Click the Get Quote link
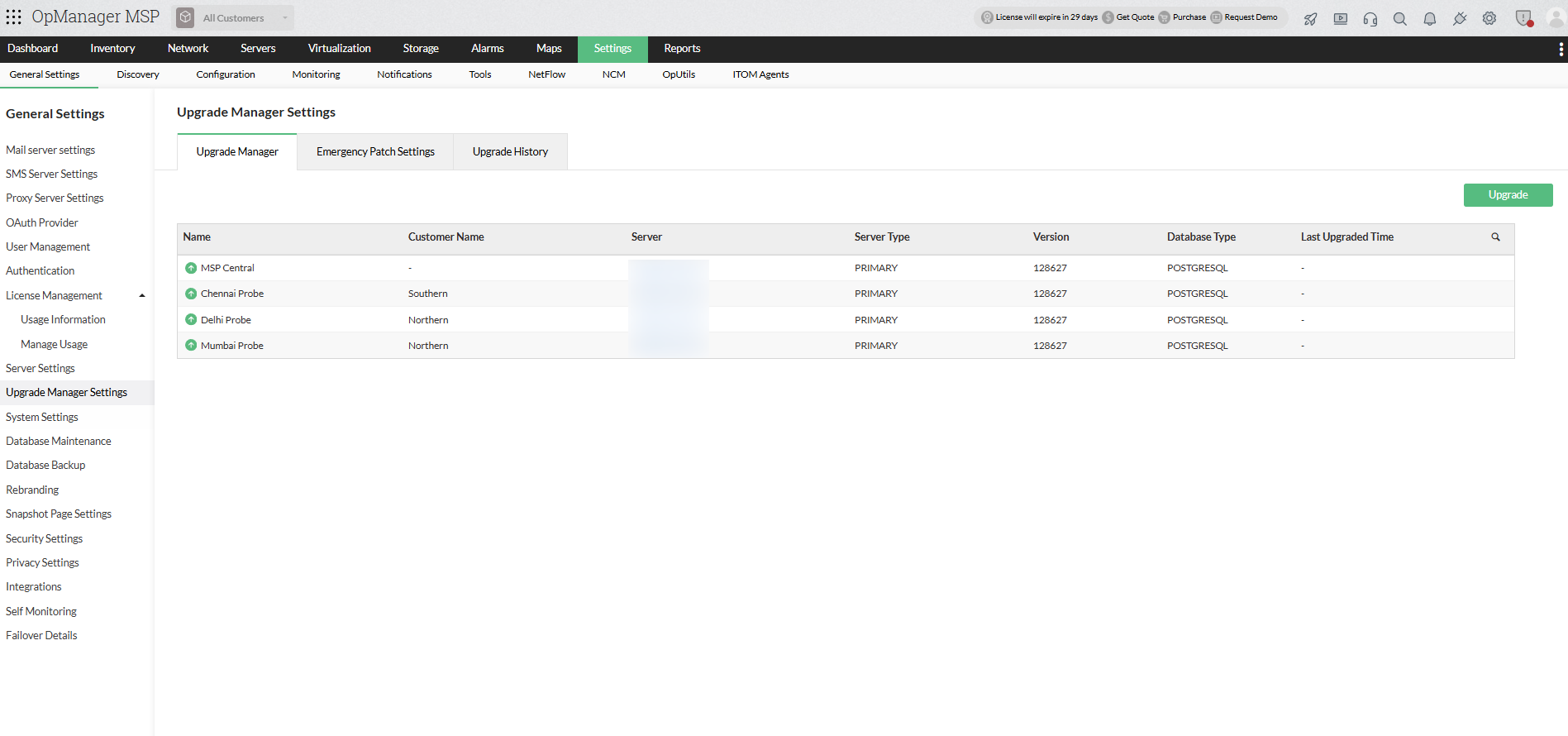 (x=1135, y=17)
